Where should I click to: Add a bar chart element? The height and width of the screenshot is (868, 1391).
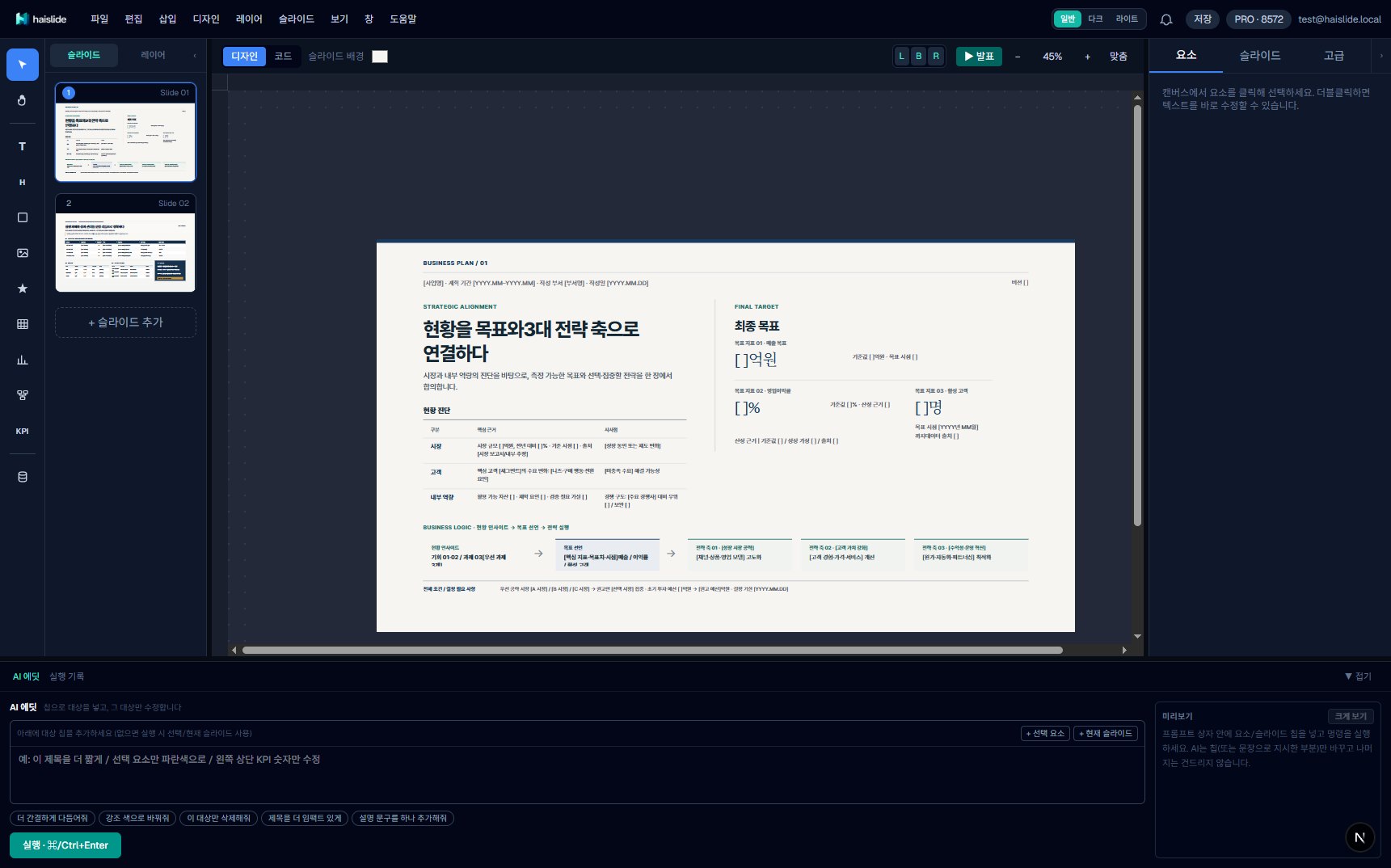[23, 360]
